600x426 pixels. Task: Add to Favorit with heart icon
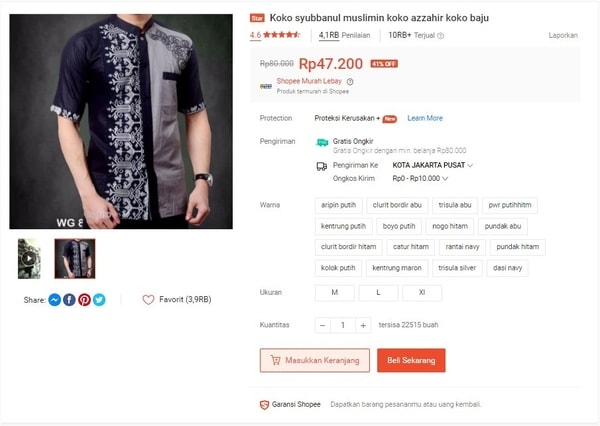coord(148,300)
